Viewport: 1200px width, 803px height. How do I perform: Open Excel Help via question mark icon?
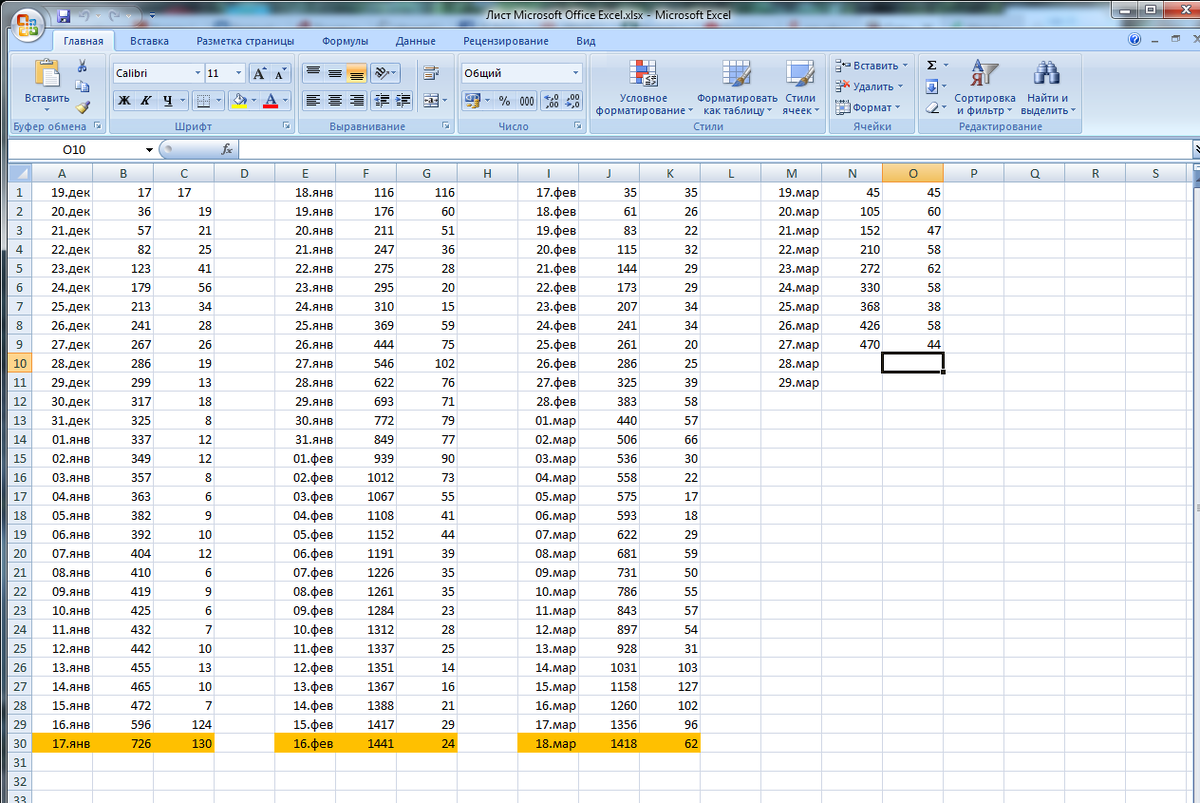point(1134,41)
